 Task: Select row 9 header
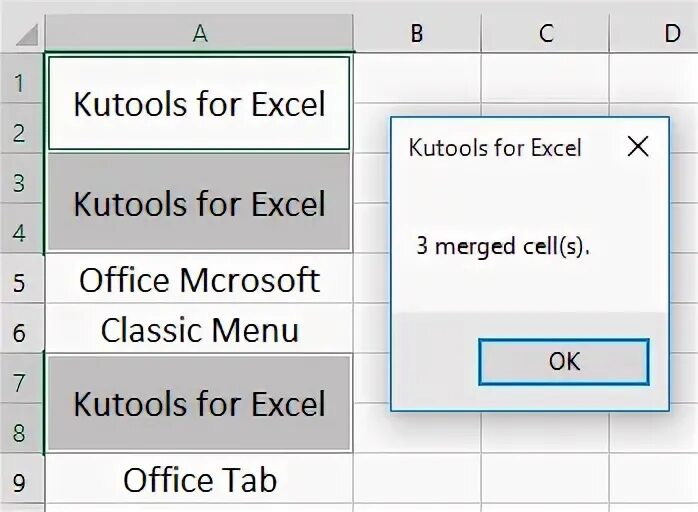point(21,481)
